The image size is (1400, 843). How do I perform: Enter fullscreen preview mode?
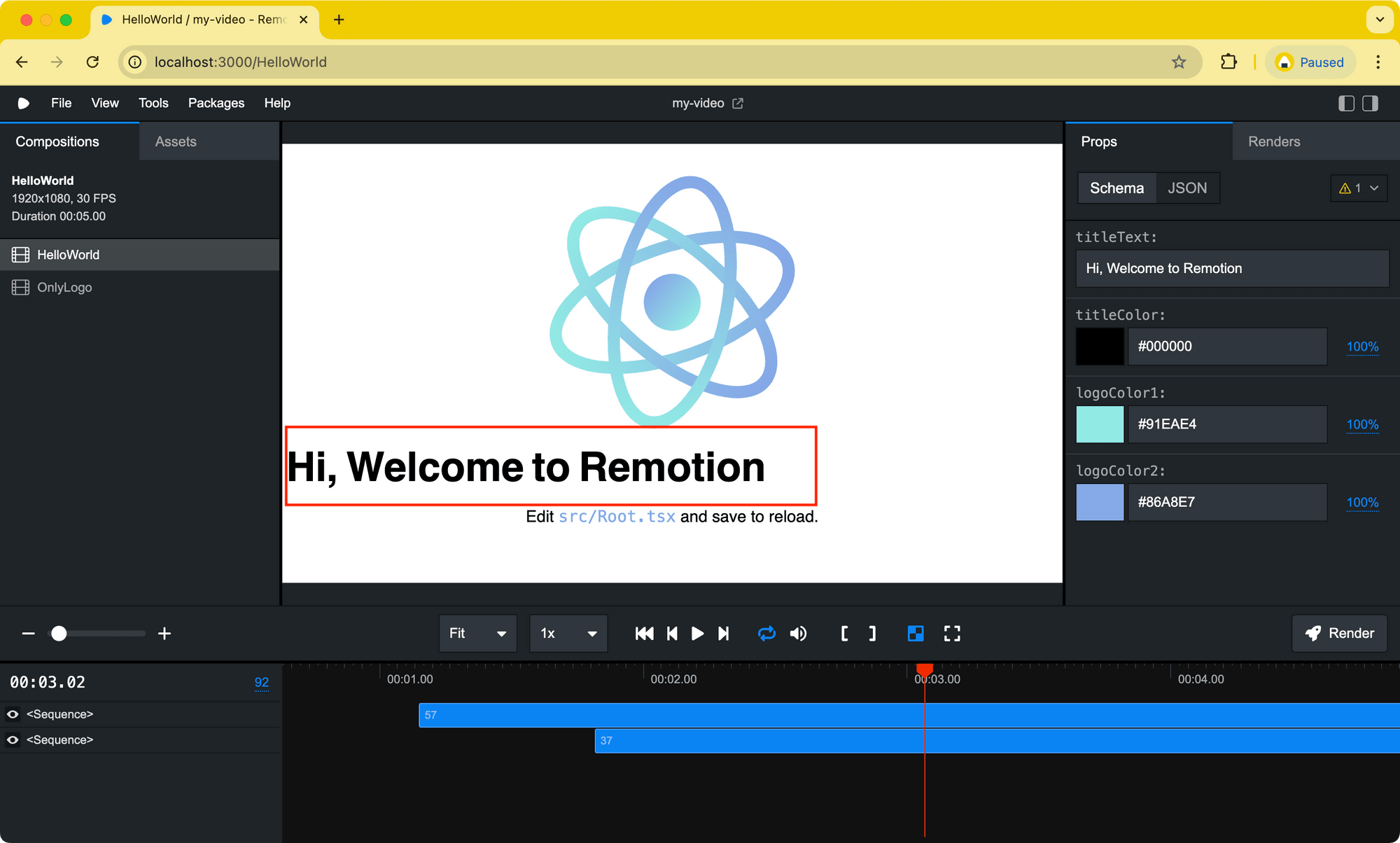pyautogui.click(x=952, y=634)
